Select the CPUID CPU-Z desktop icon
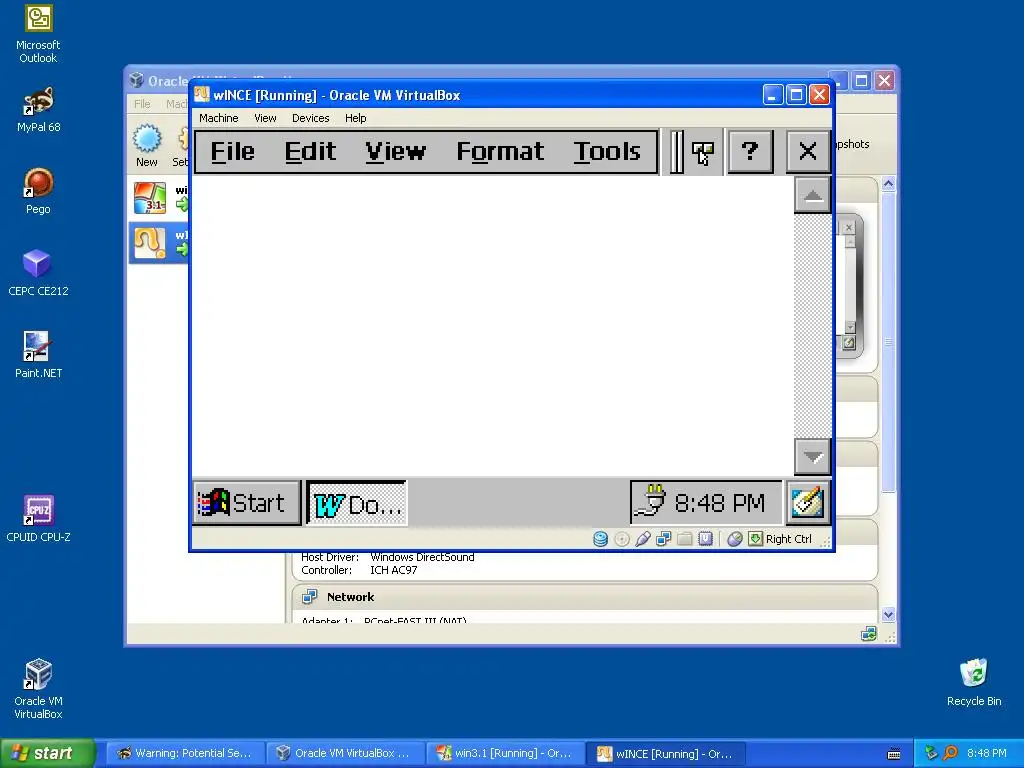1024x768 pixels. (38, 519)
